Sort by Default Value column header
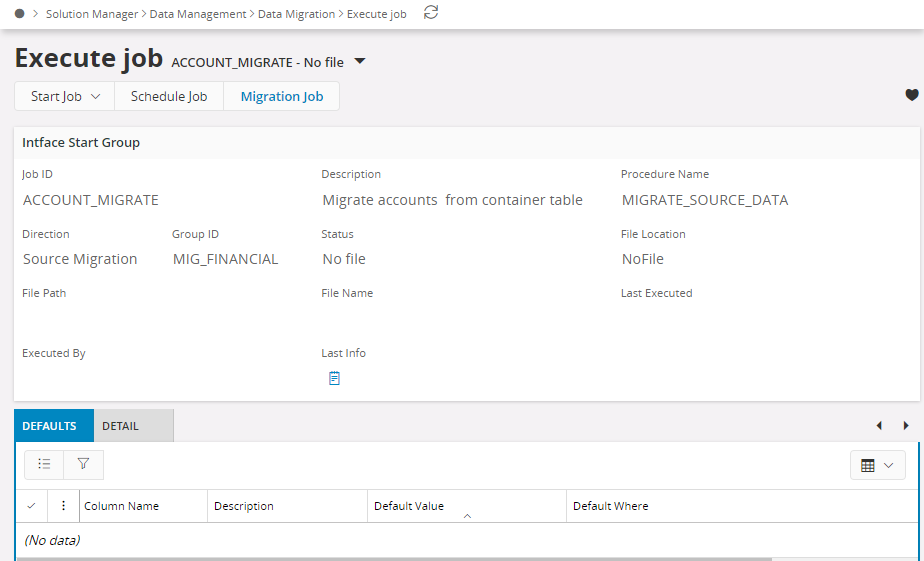Viewport: 924px width, 561px height. pos(409,506)
